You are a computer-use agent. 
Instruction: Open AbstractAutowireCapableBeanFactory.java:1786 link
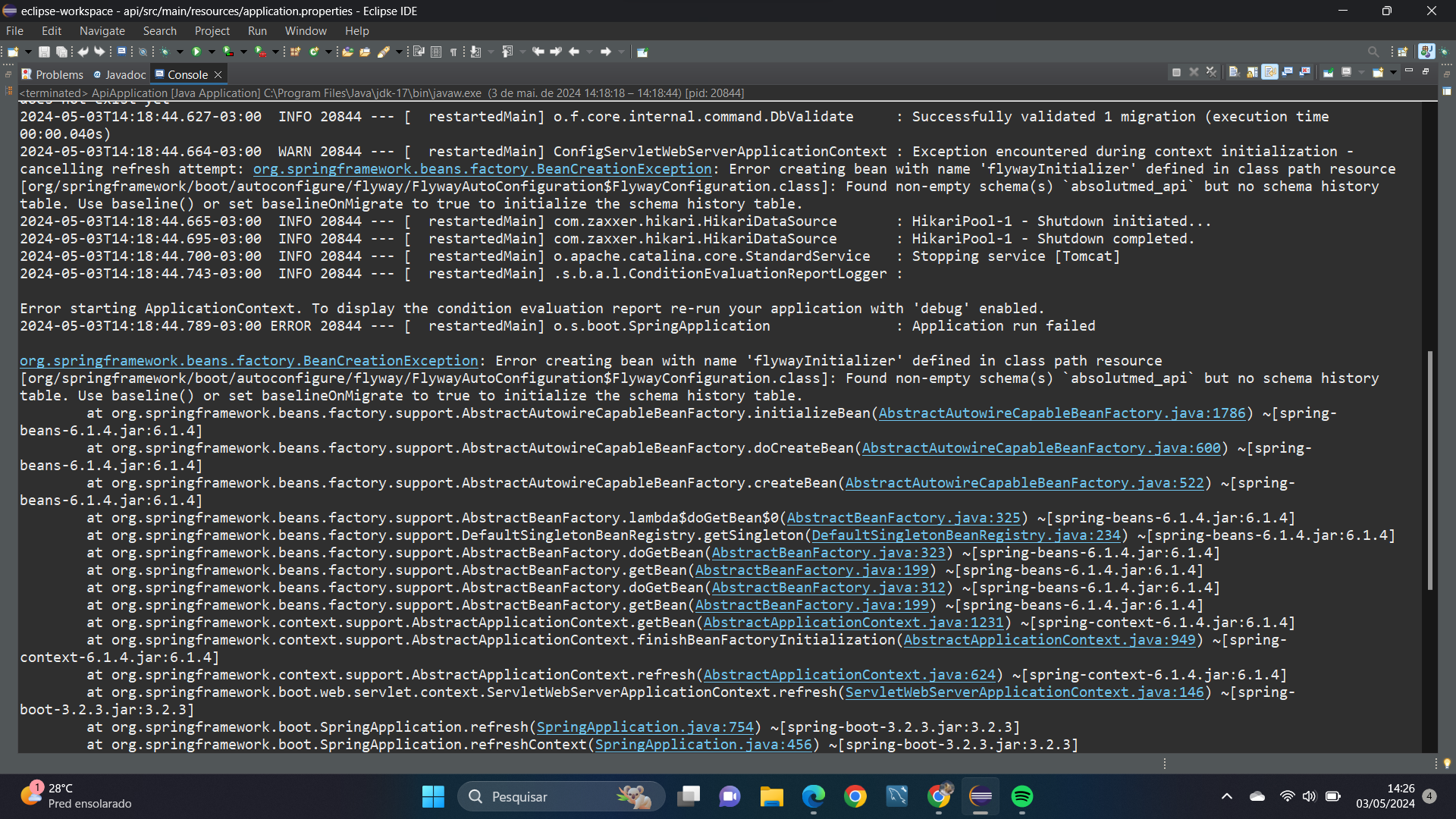(x=1062, y=413)
